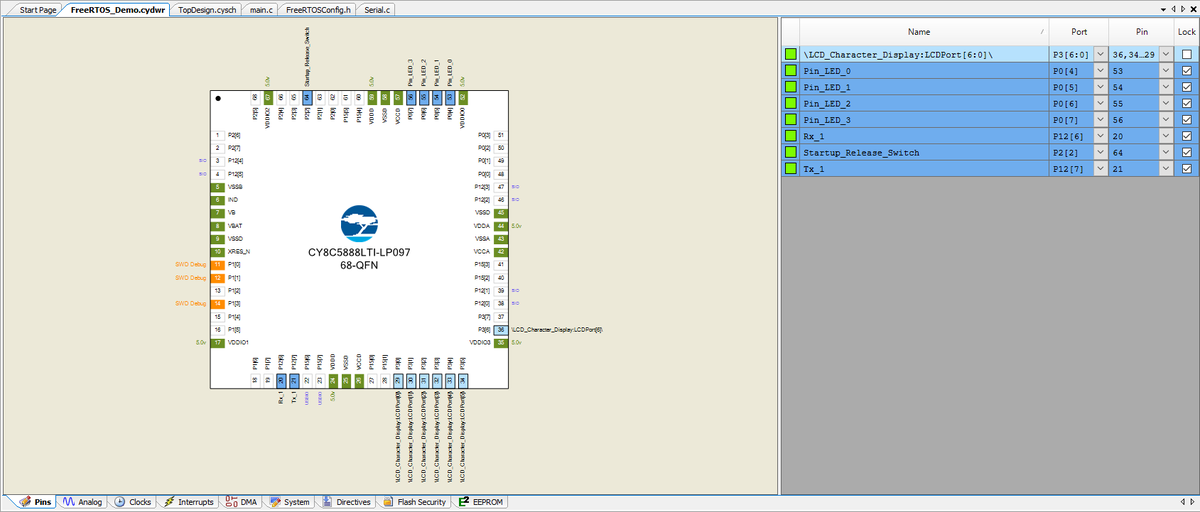Select the Startup_Release_Switch name cell
The height and width of the screenshot is (512, 1200).
pyautogui.click(x=924, y=152)
